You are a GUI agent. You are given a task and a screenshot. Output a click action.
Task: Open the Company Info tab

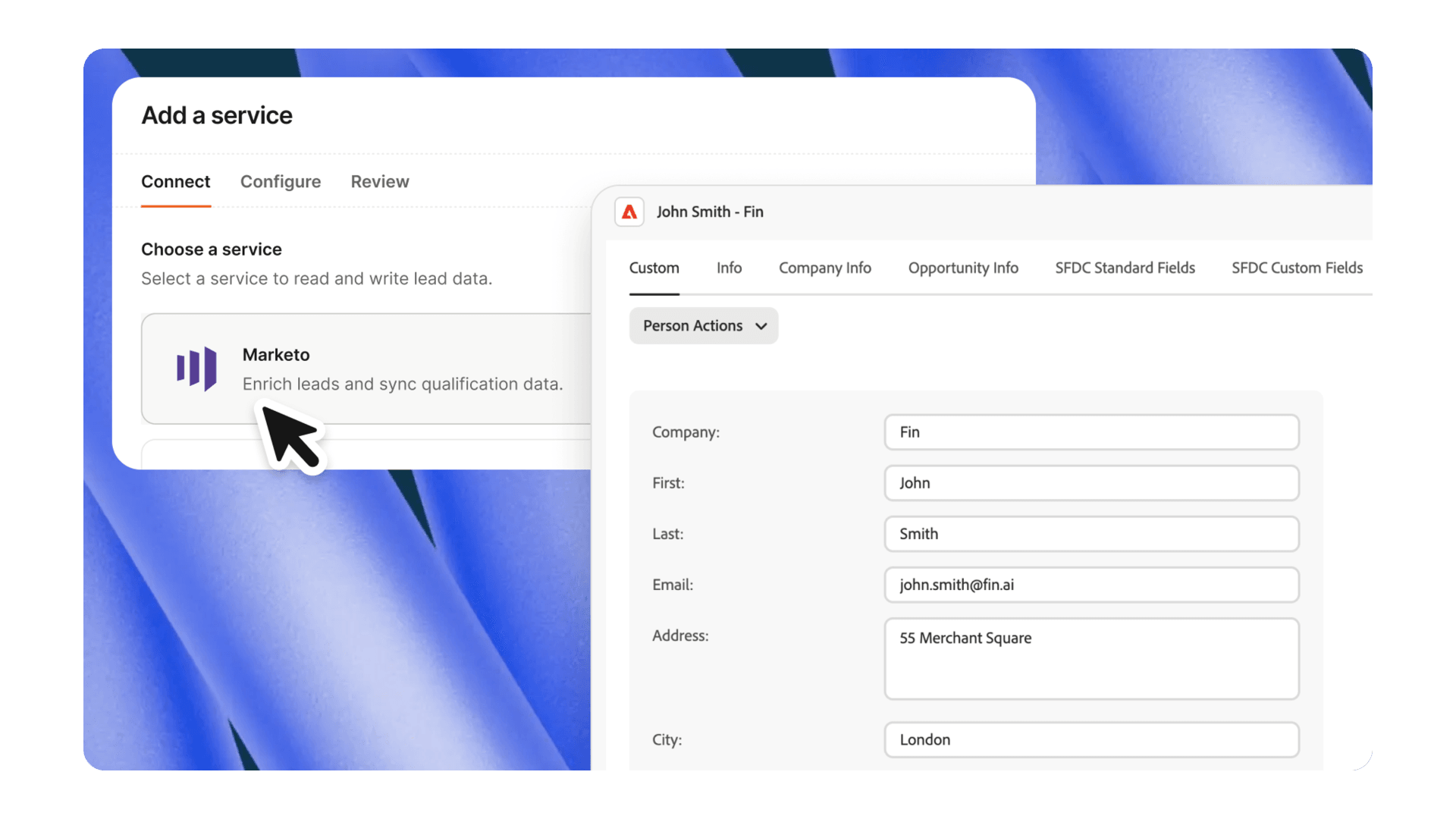[825, 268]
